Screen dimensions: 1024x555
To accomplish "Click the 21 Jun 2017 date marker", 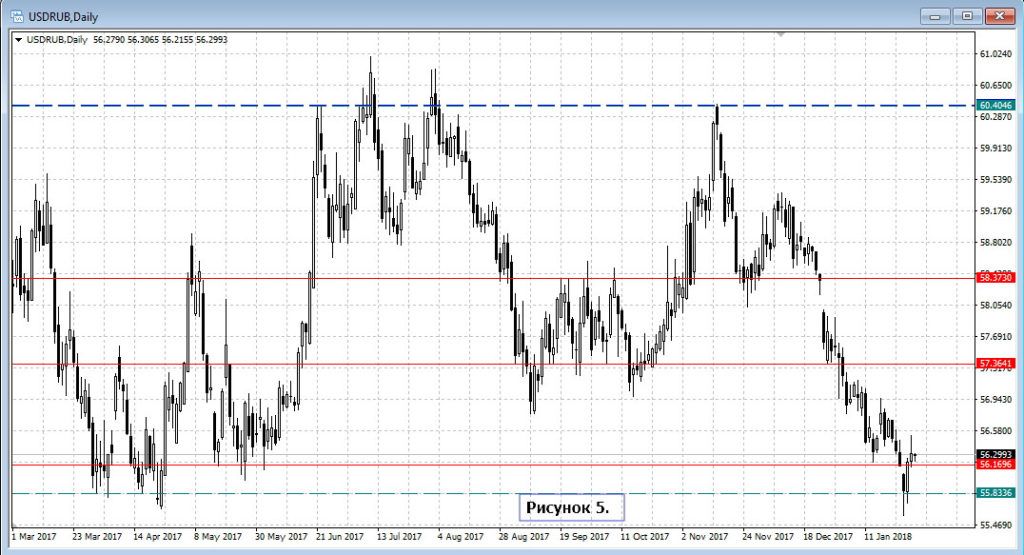I will click(x=341, y=536).
